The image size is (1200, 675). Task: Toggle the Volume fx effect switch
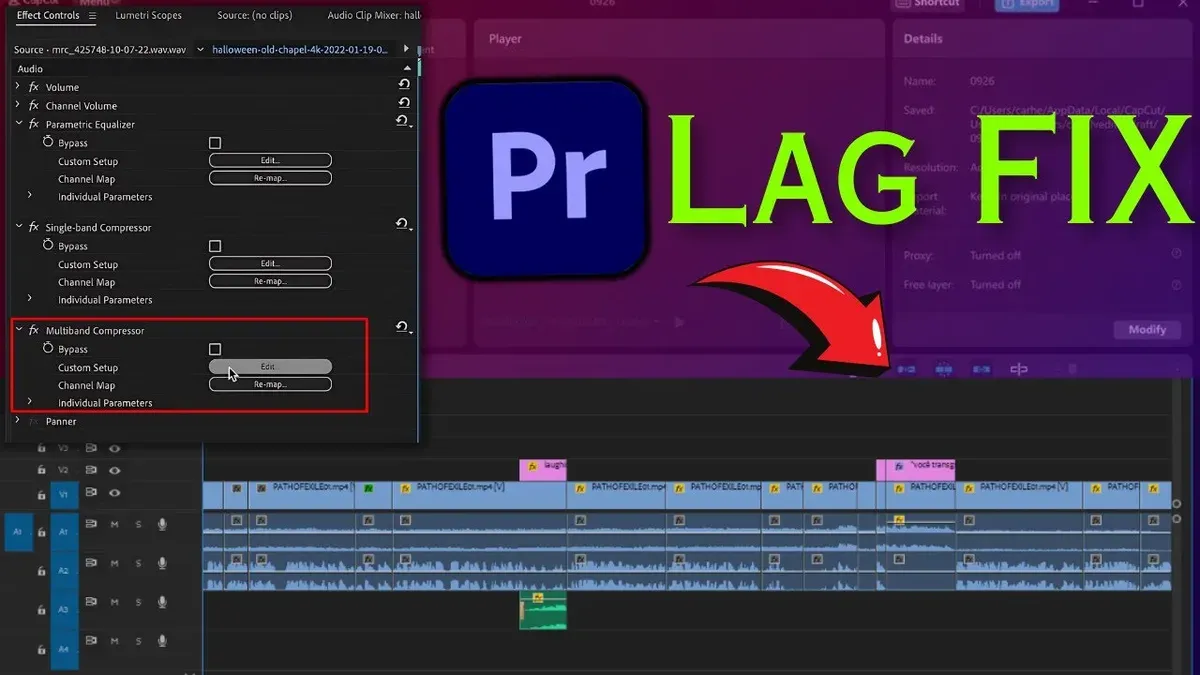coord(34,87)
